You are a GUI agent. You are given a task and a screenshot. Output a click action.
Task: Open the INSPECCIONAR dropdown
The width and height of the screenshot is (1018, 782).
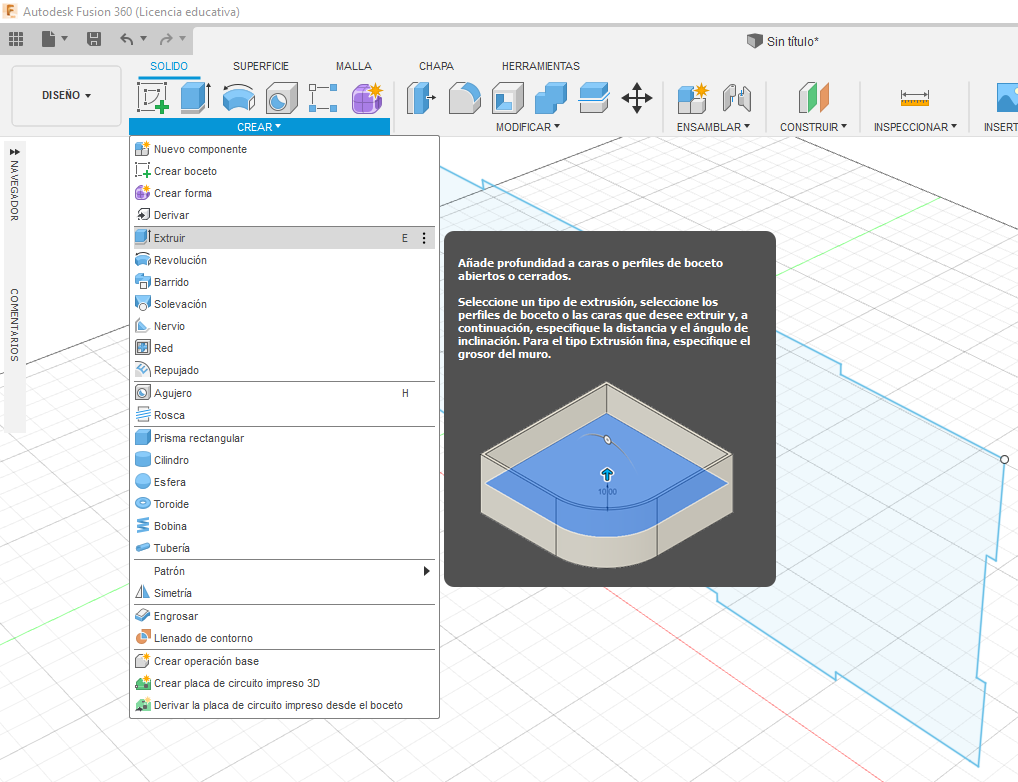coord(915,127)
